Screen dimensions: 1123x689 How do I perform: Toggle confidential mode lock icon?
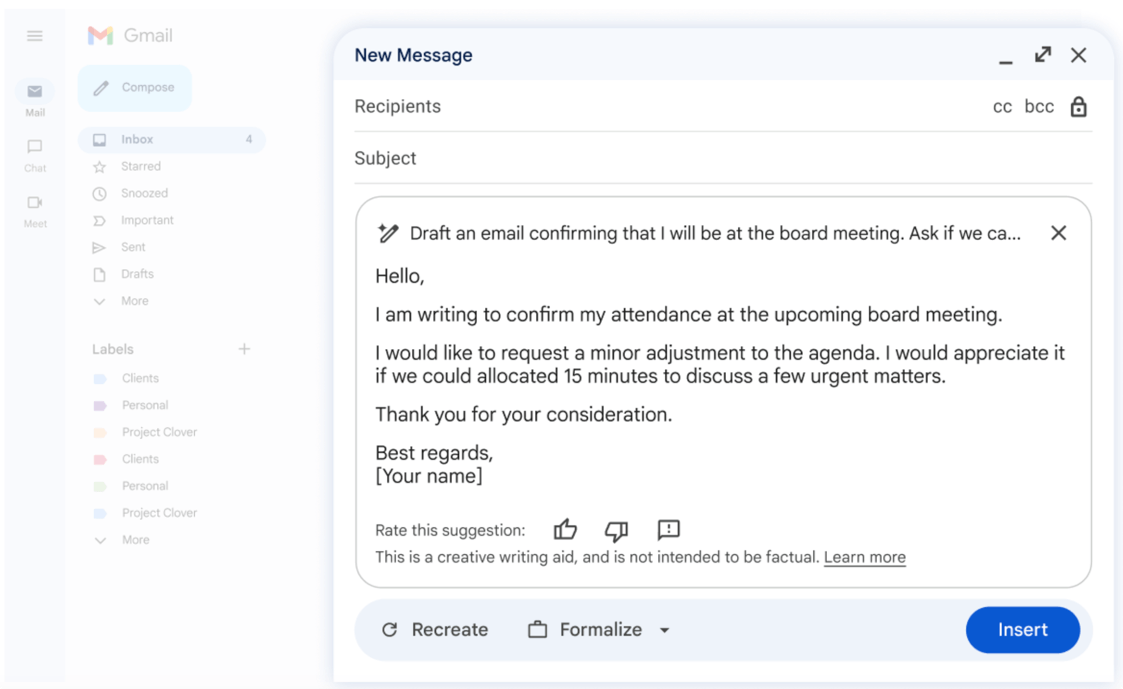click(x=1079, y=107)
